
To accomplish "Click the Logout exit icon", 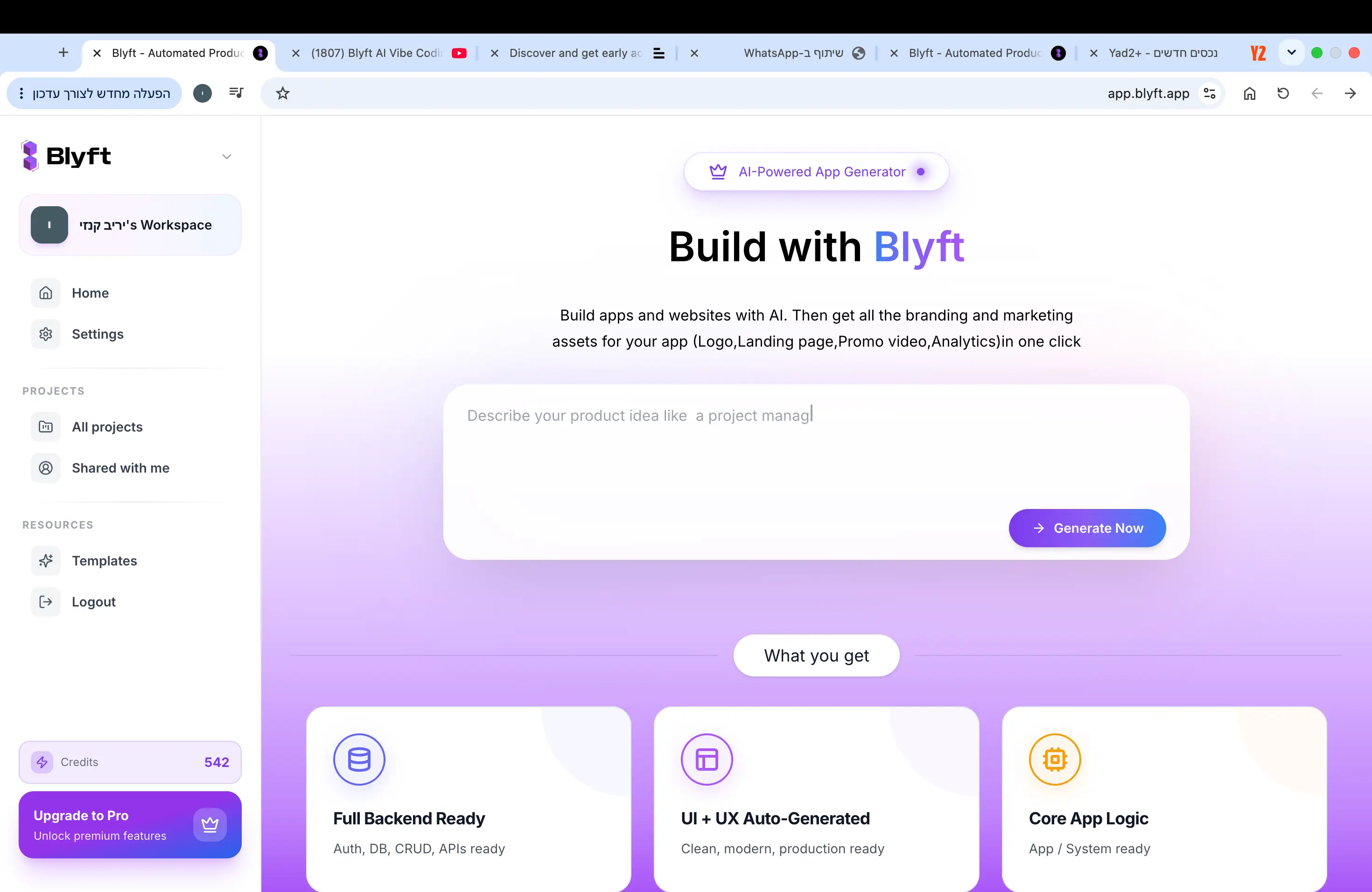I will 46,601.
